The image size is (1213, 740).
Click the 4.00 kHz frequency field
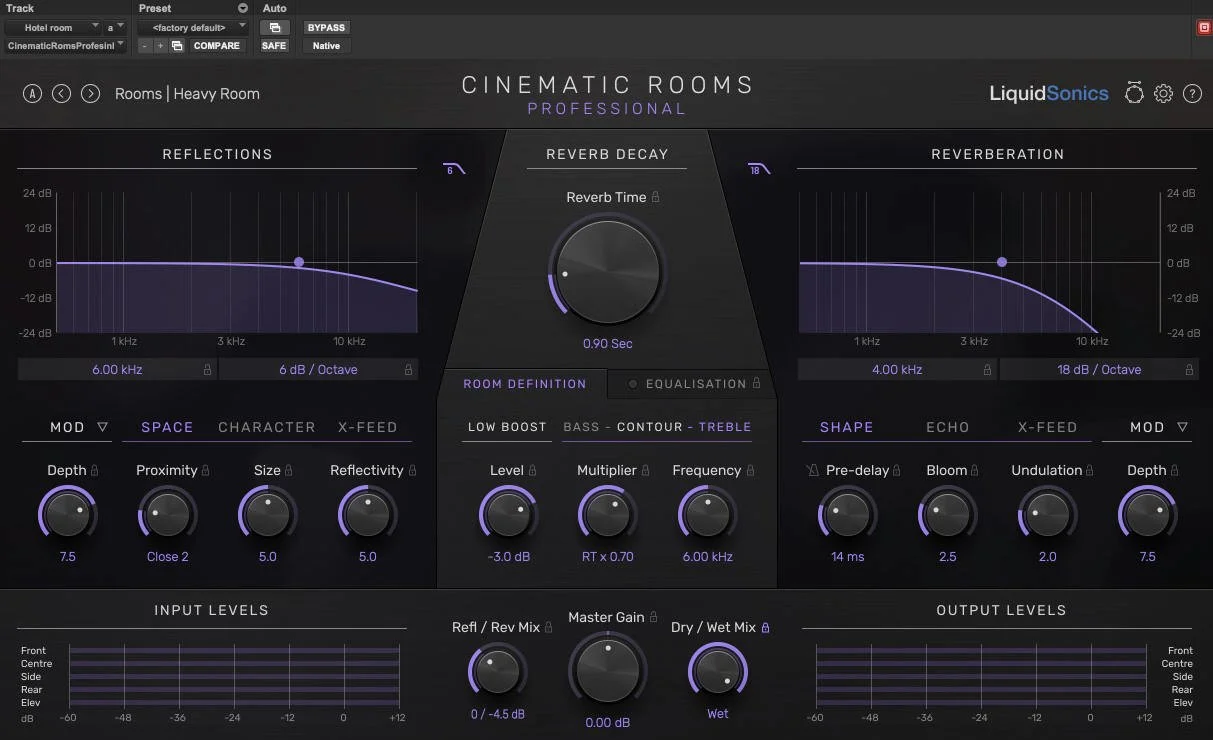897,369
